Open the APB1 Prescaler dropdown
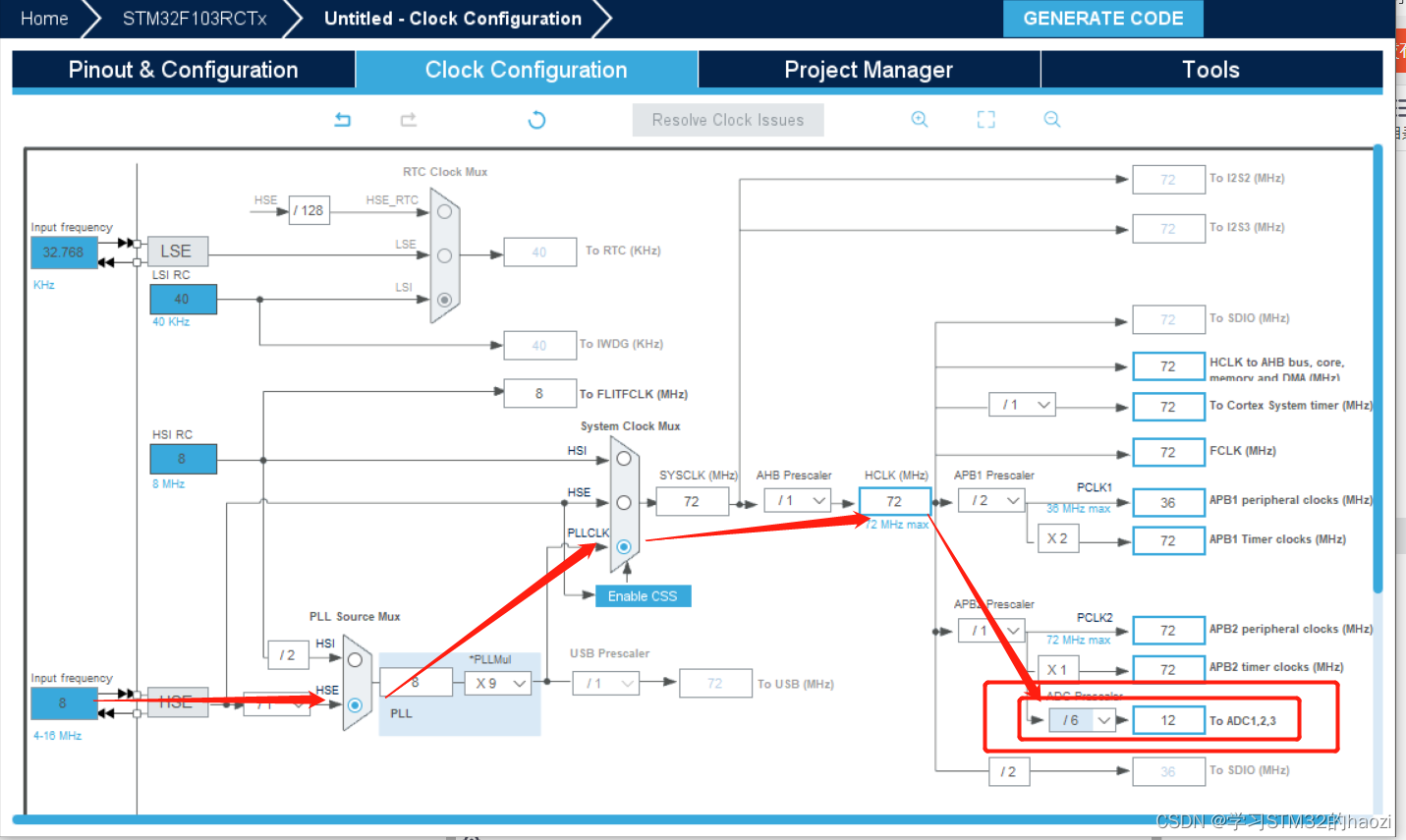 click(x=992, y=501)
